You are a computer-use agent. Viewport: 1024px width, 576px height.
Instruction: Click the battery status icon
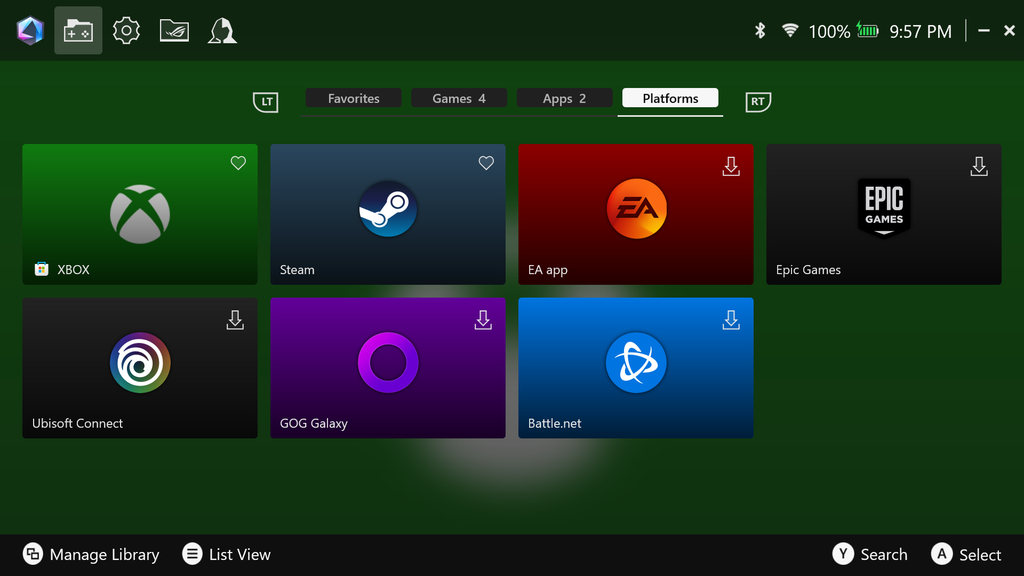point(867,30)
